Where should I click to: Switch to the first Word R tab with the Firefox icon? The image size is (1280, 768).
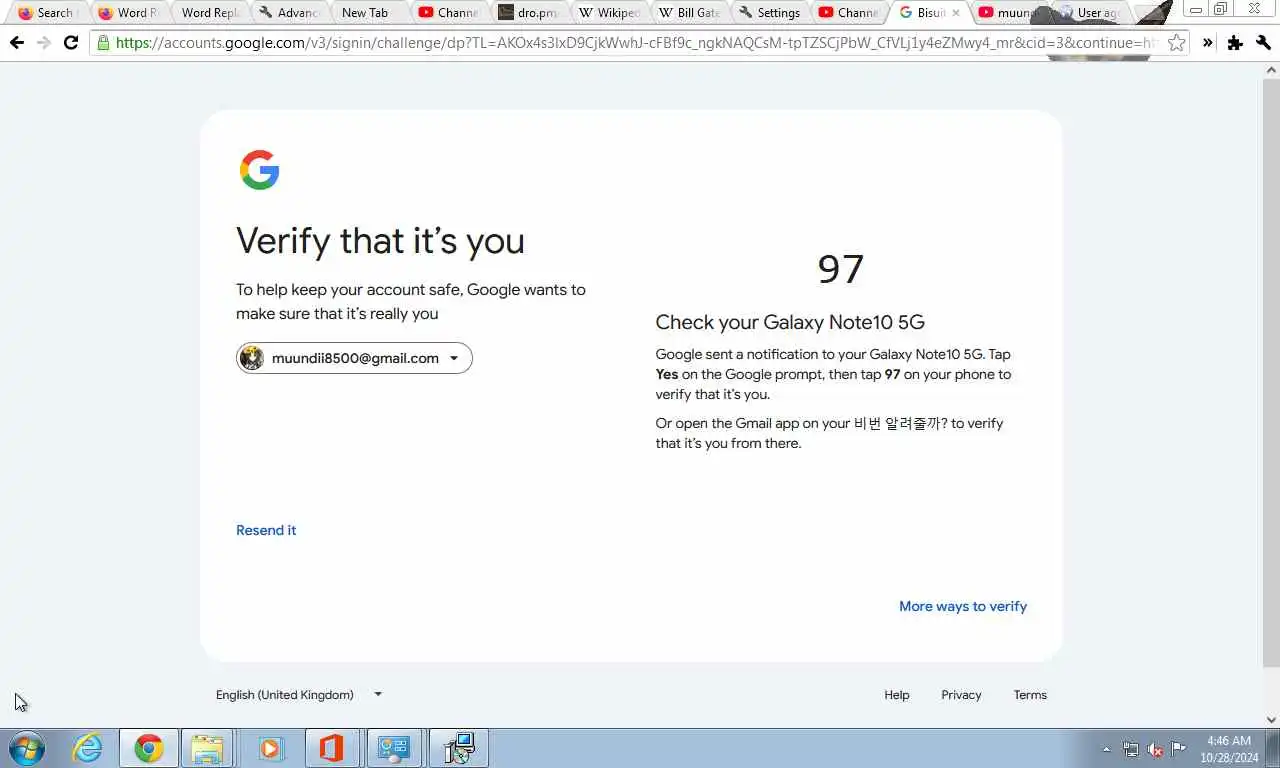(129, 13)
